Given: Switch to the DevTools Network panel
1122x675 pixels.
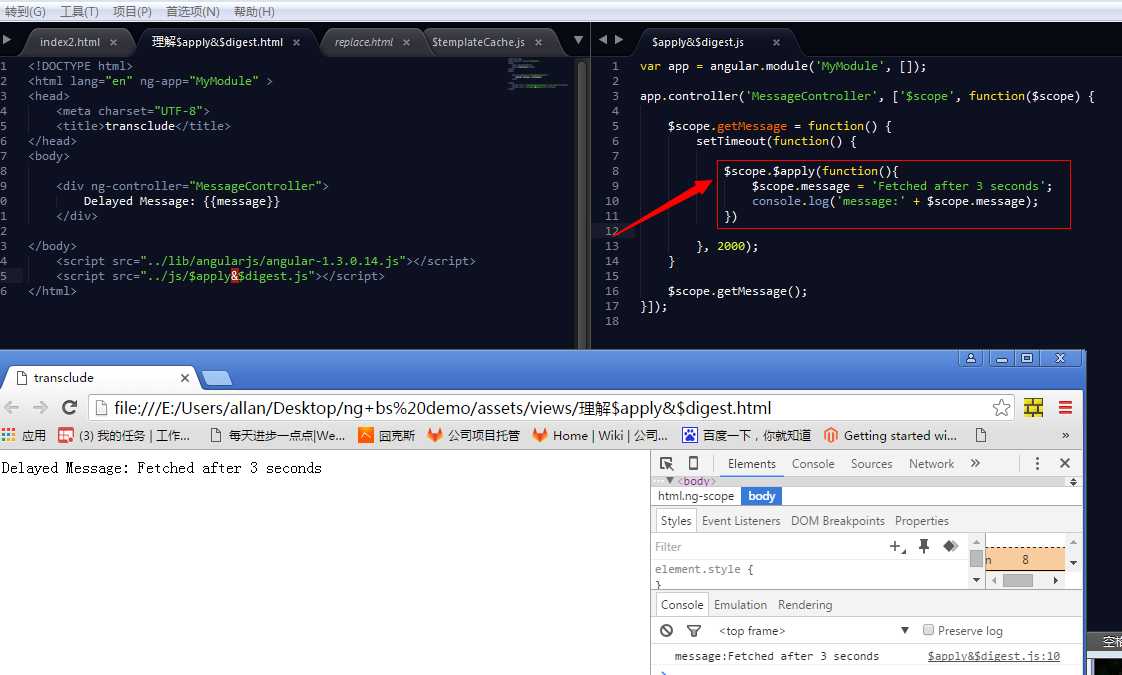Looking at the screenshot, I should [x=931, y=464].
